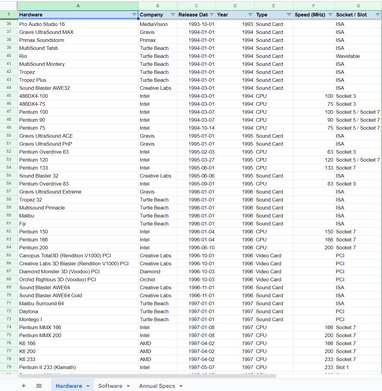Select cell Sound Blaster AWE32

[78, 88]
